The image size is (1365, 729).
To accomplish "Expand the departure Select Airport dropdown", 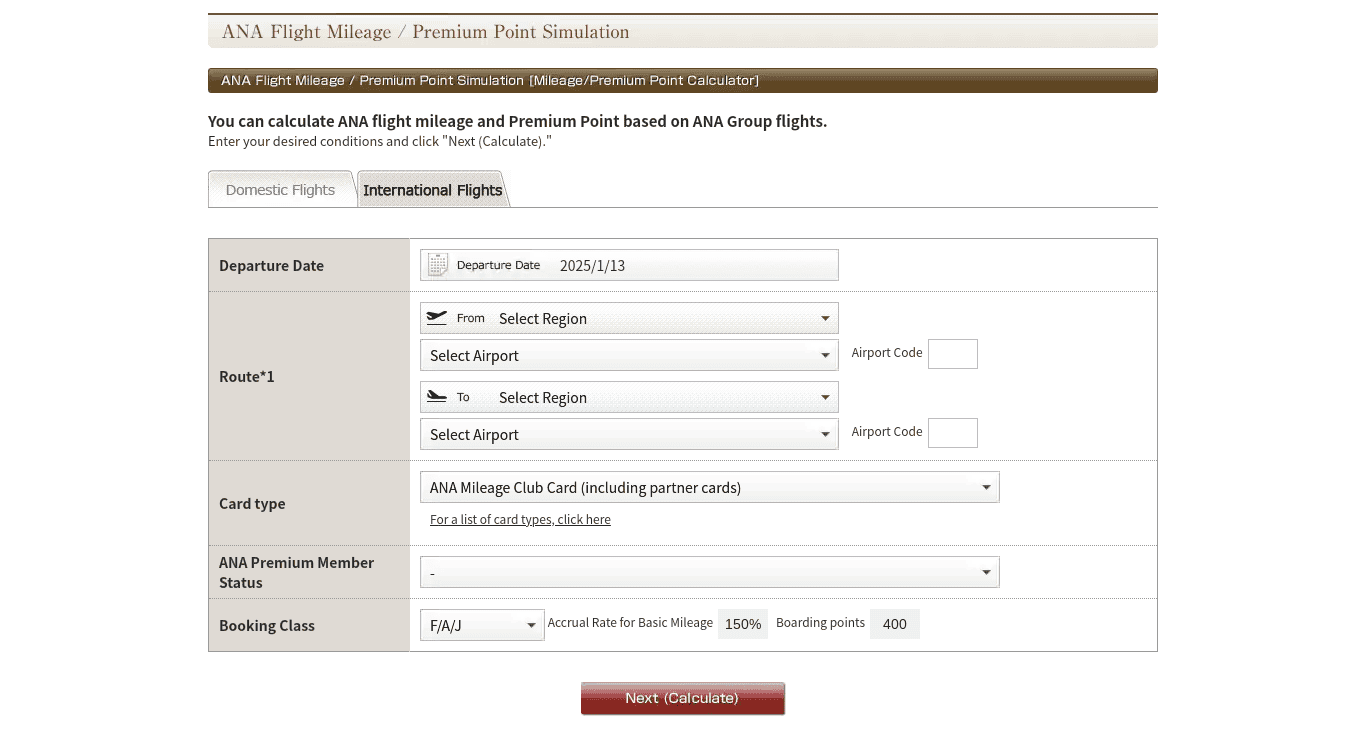I will click(629, 355).
